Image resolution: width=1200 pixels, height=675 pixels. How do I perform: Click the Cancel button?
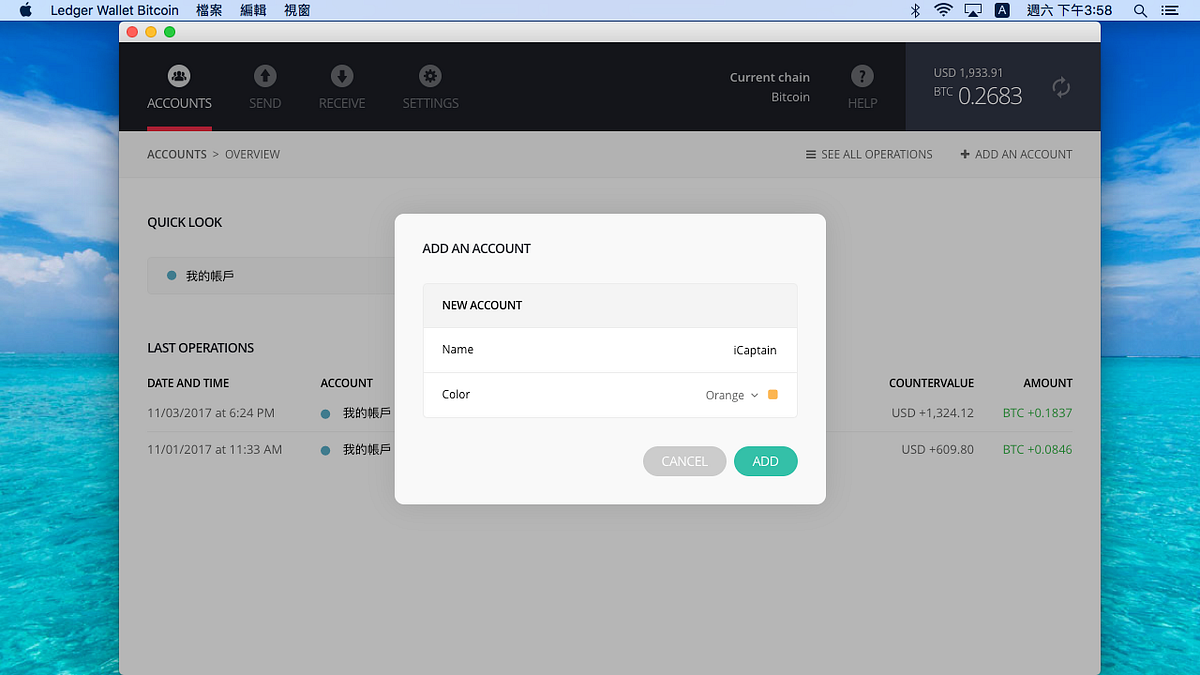pos(684,461)
